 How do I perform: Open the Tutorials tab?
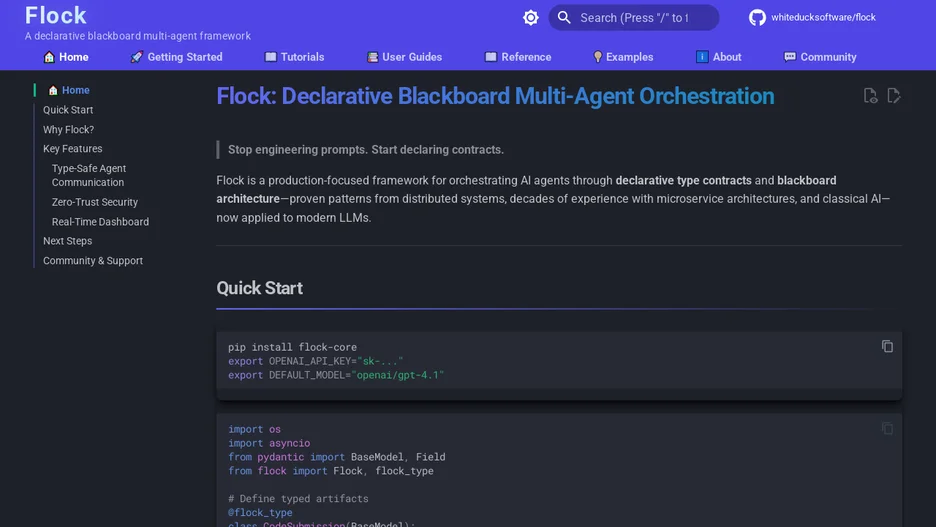click(x=294, y=57)
